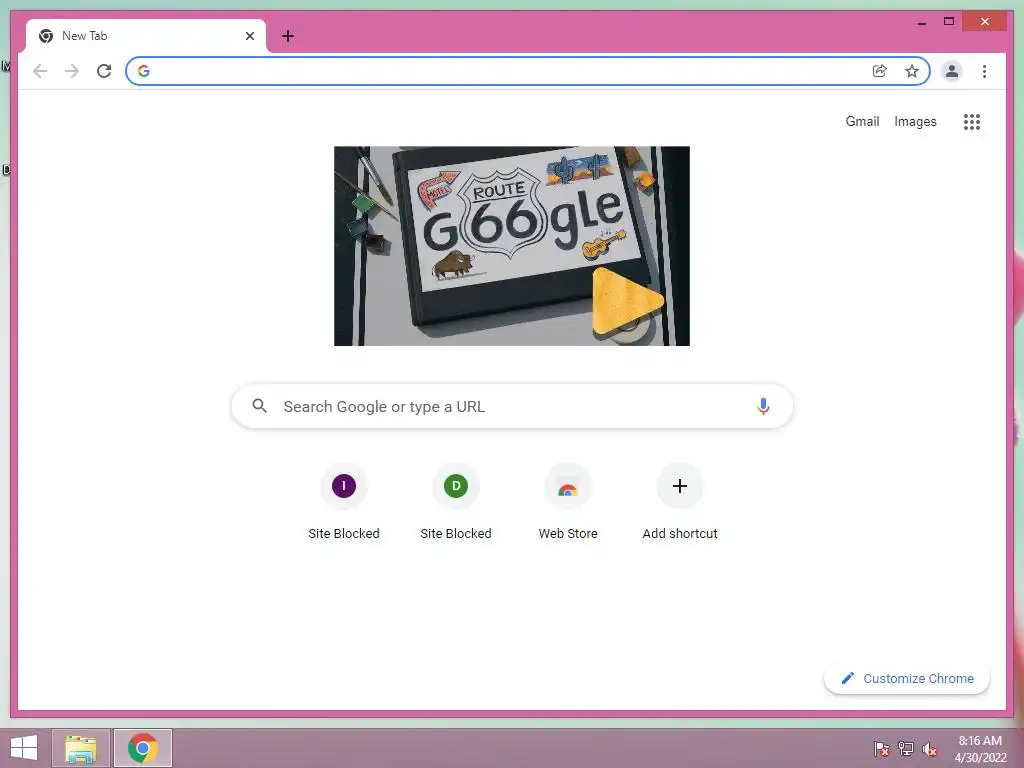Maximize the Chrome window
The image size is (1024, 768).
[x=949, y=22]
